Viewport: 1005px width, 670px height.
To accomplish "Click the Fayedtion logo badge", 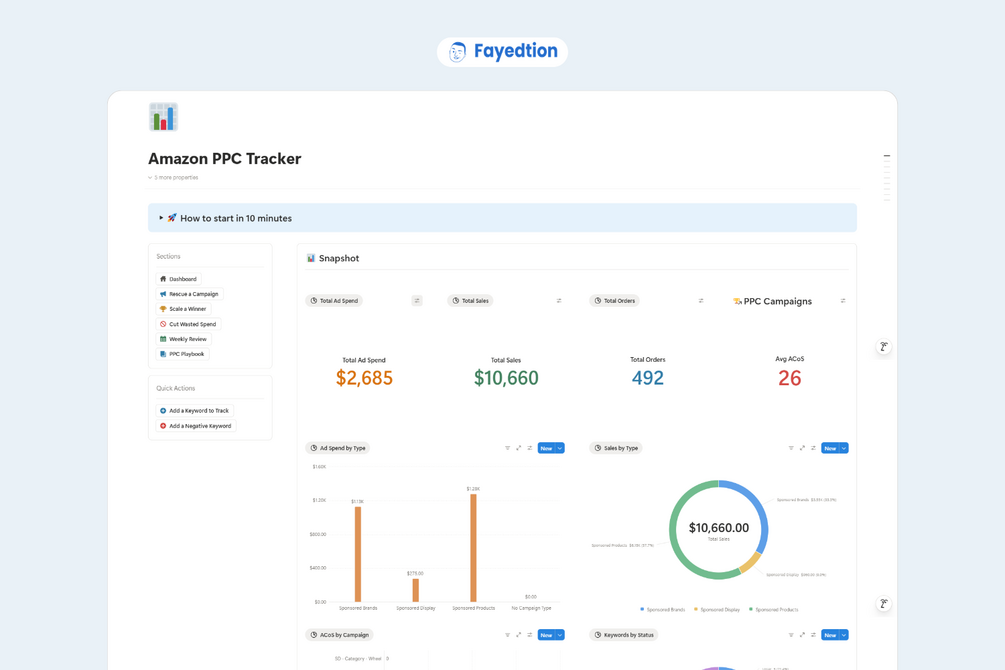I will [502, 51].
